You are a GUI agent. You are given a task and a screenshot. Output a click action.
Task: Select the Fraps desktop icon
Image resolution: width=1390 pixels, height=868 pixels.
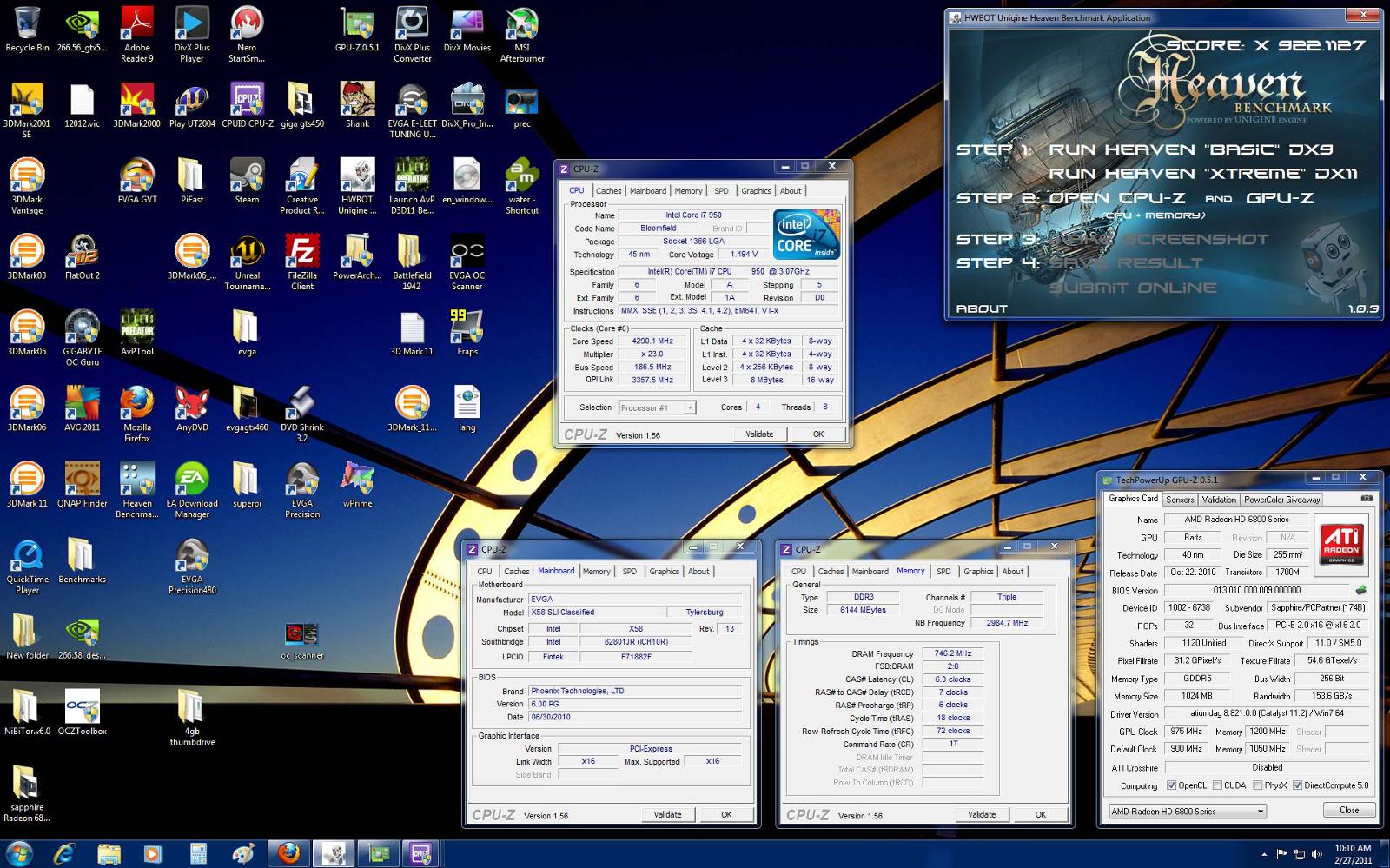pos(467,334)
